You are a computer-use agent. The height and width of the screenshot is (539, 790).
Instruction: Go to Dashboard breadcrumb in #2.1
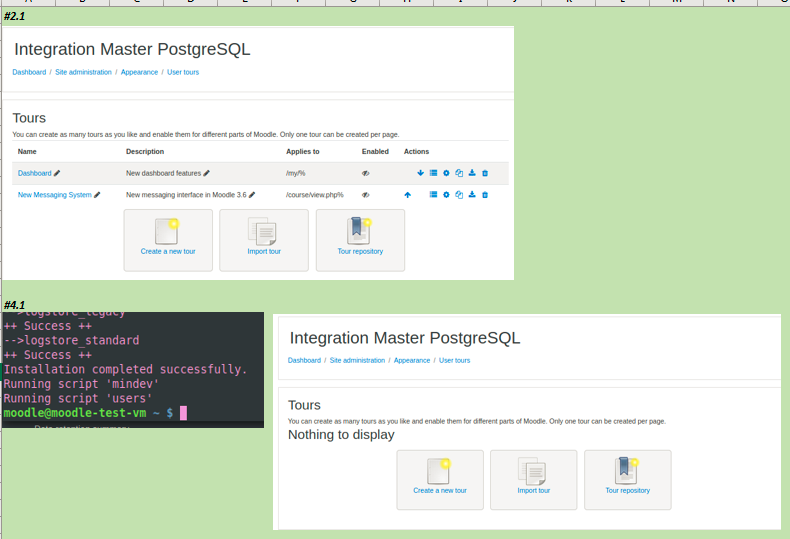[x=29, y=72]
